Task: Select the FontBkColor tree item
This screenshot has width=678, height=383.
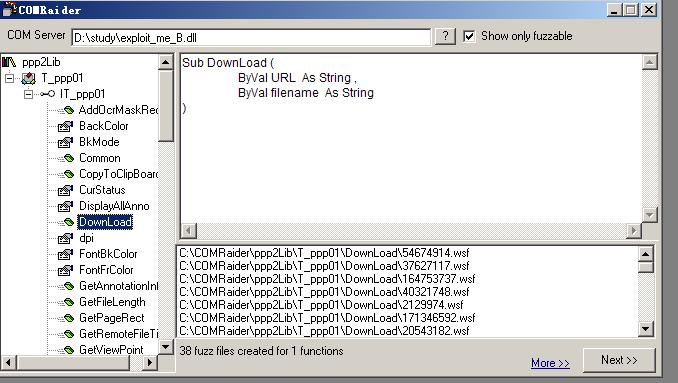Action: tap(108, 254)
